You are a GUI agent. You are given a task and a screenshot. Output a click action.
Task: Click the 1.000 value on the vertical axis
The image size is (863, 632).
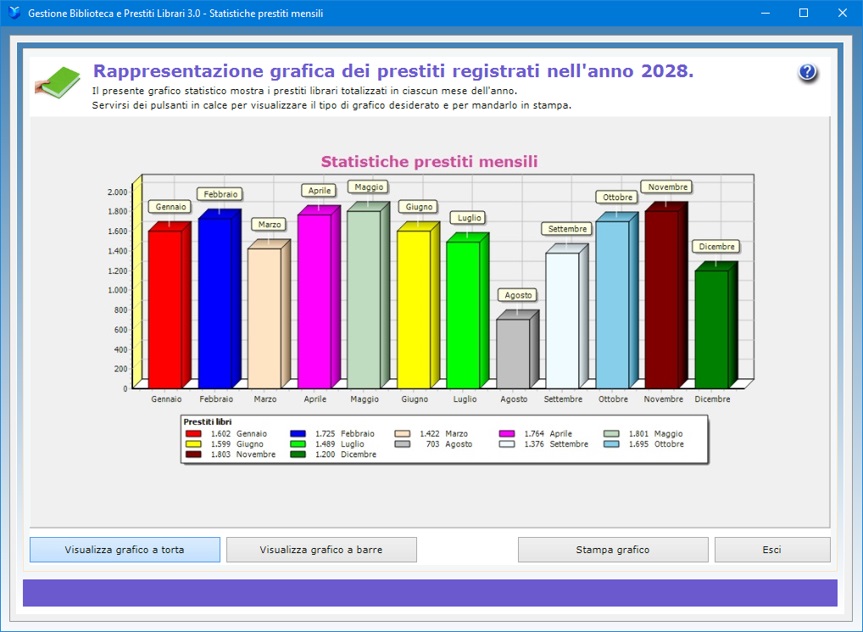point(118,290)
